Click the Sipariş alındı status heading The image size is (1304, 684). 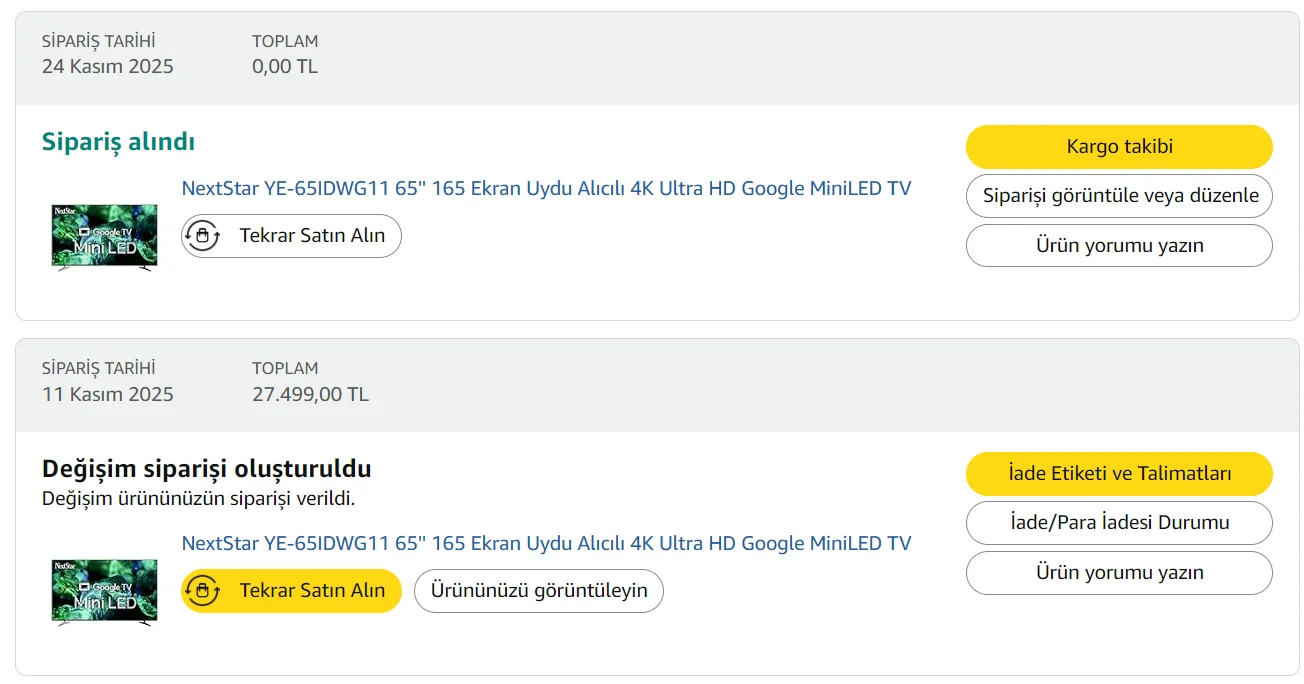coord(118,142)
